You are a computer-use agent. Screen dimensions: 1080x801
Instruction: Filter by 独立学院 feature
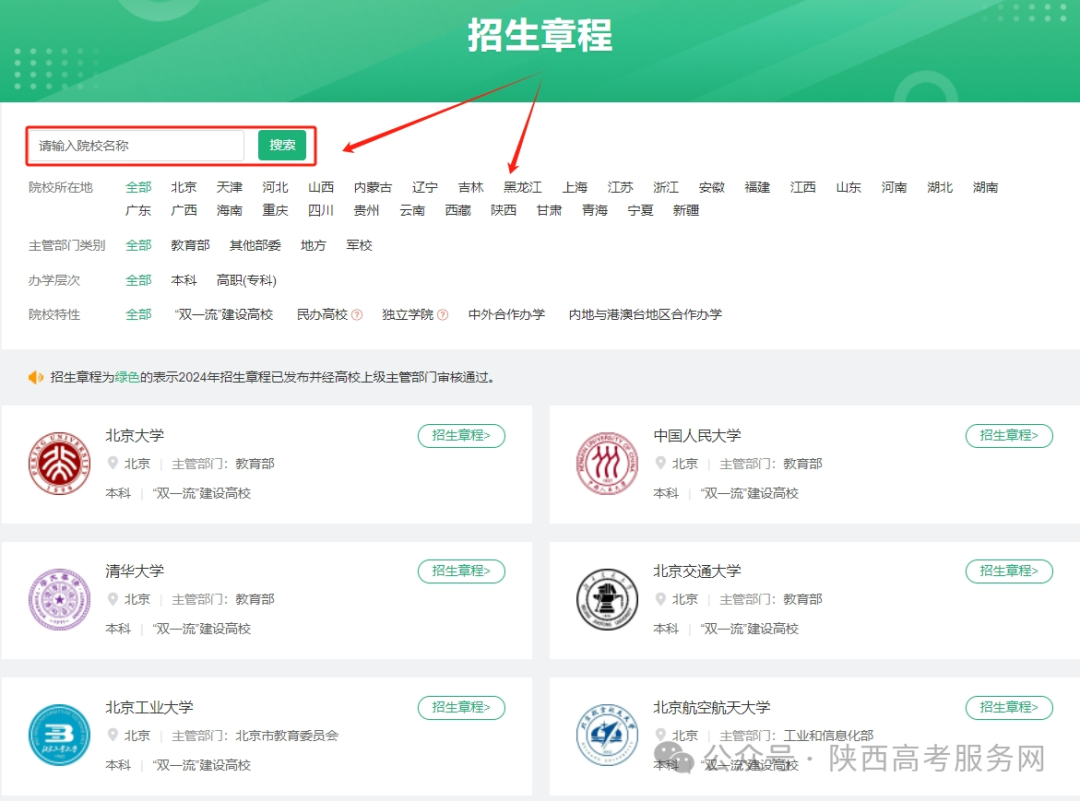coord(408,315)
